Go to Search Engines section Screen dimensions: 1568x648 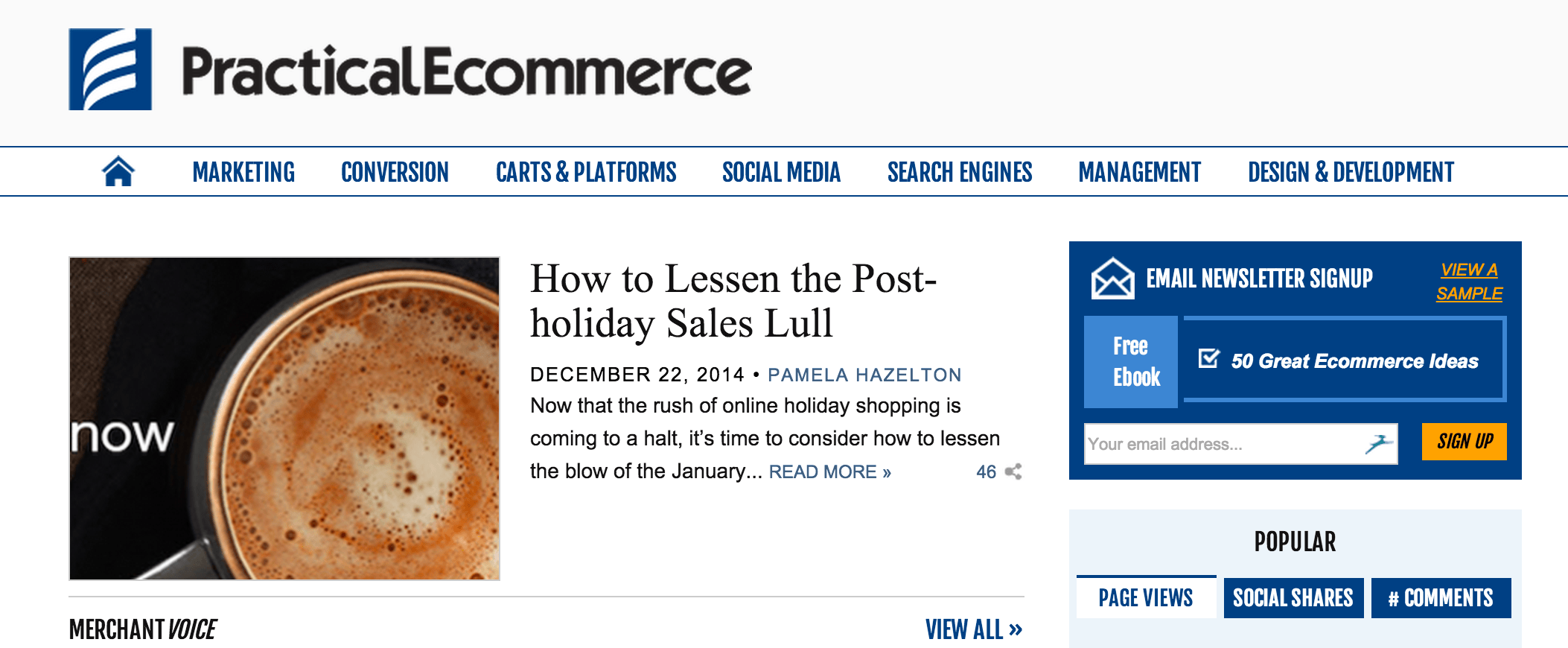(960, 172)
